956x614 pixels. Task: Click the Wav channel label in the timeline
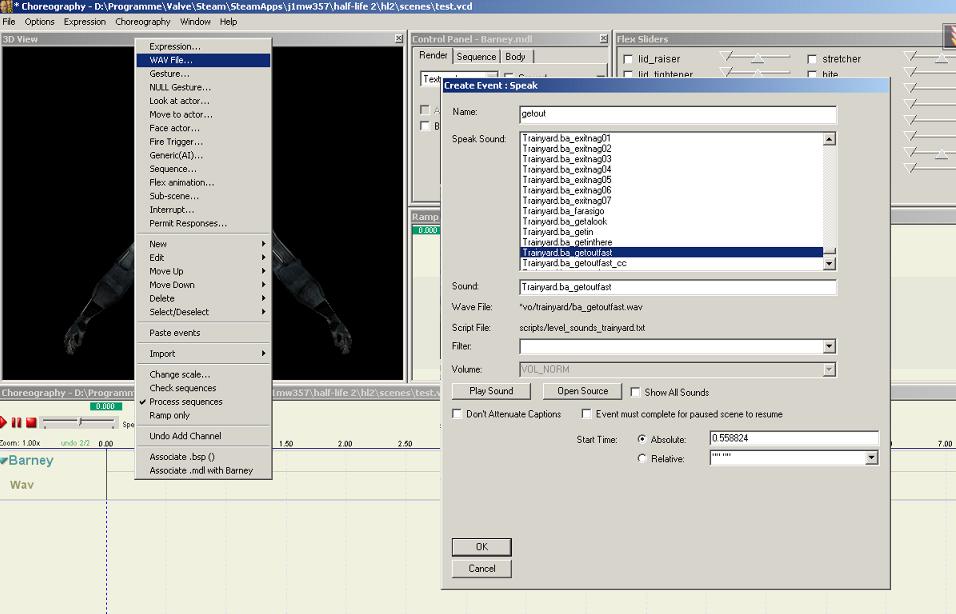[x=21, y=485]
